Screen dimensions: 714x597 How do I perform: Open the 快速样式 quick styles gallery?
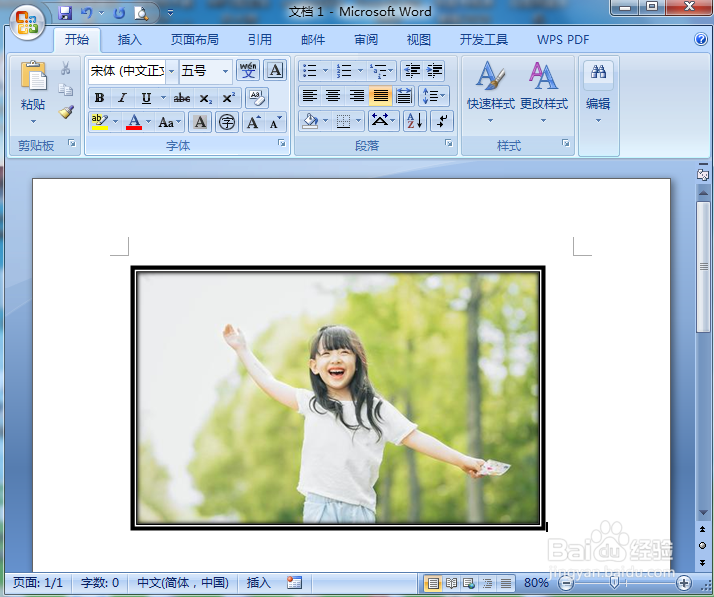click(491, 93)
